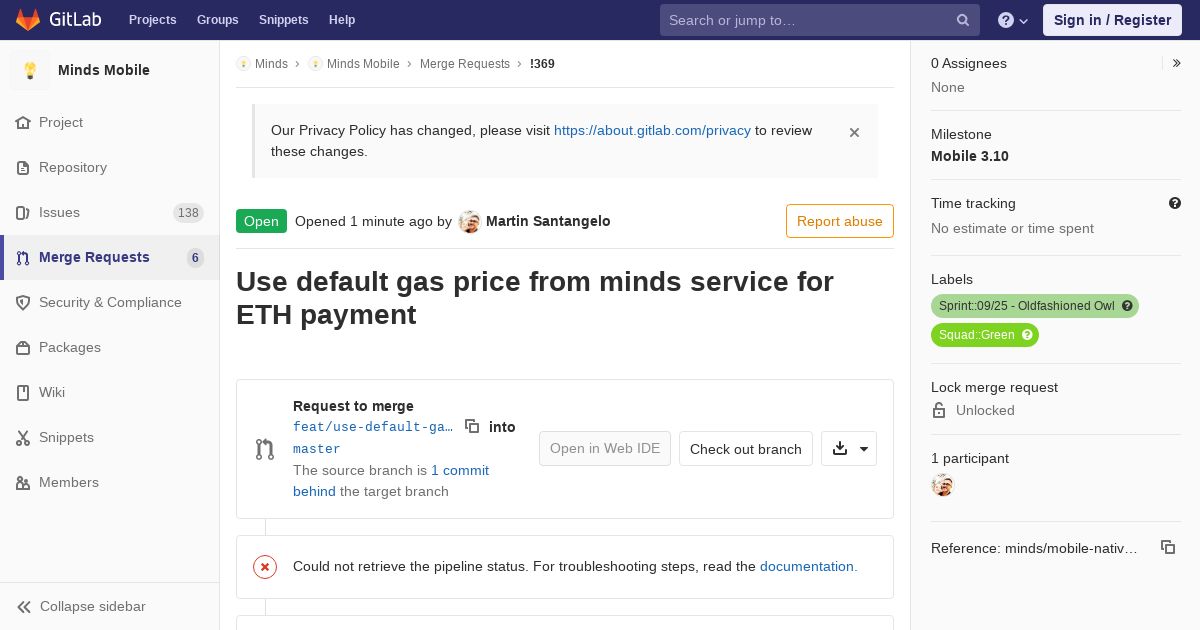Click the Mobile 3.10 milestone link
The height and width of the screenshot is (630, 1200).
point(970,156)
